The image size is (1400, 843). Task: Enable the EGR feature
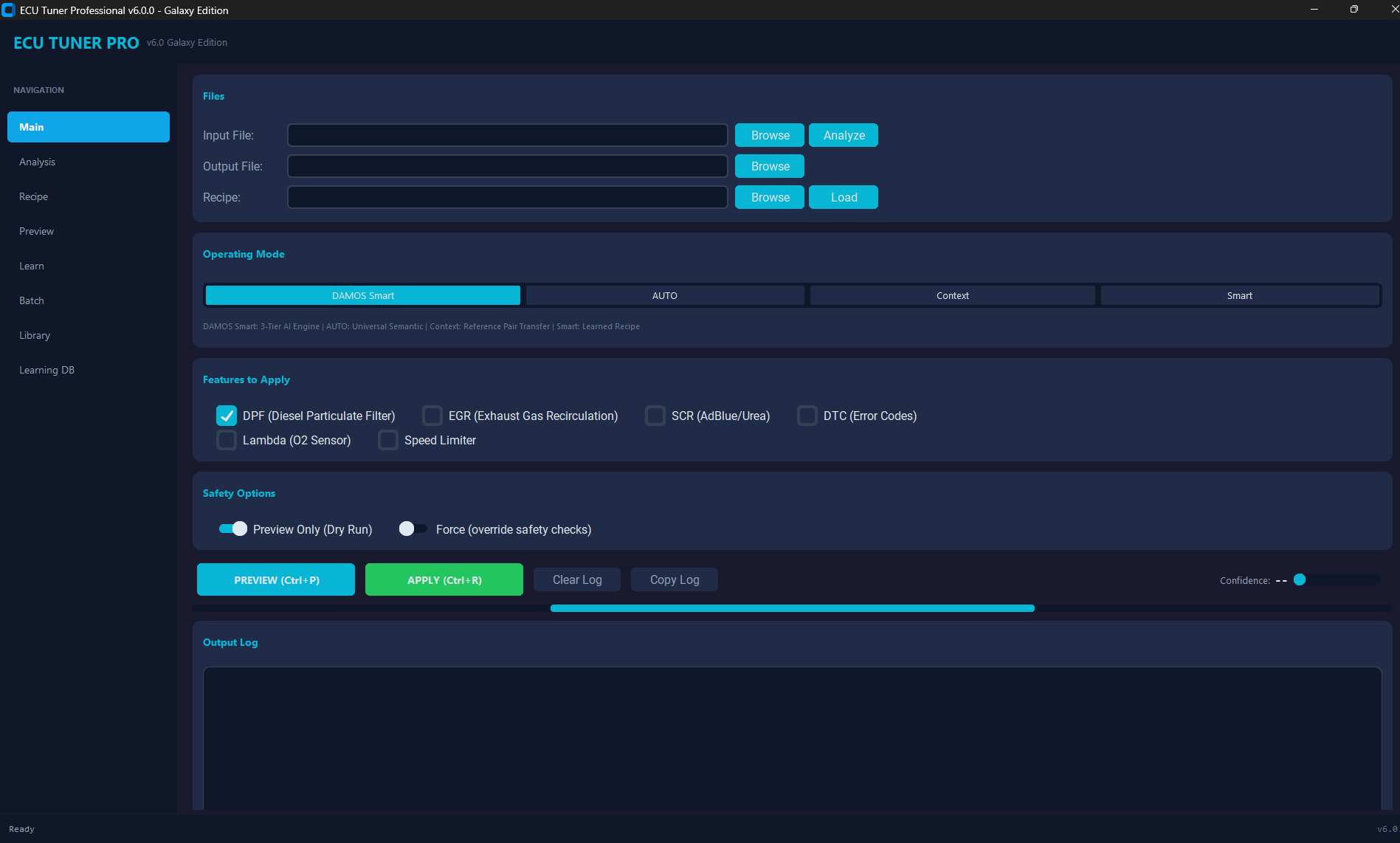click(x=432, y=416)
